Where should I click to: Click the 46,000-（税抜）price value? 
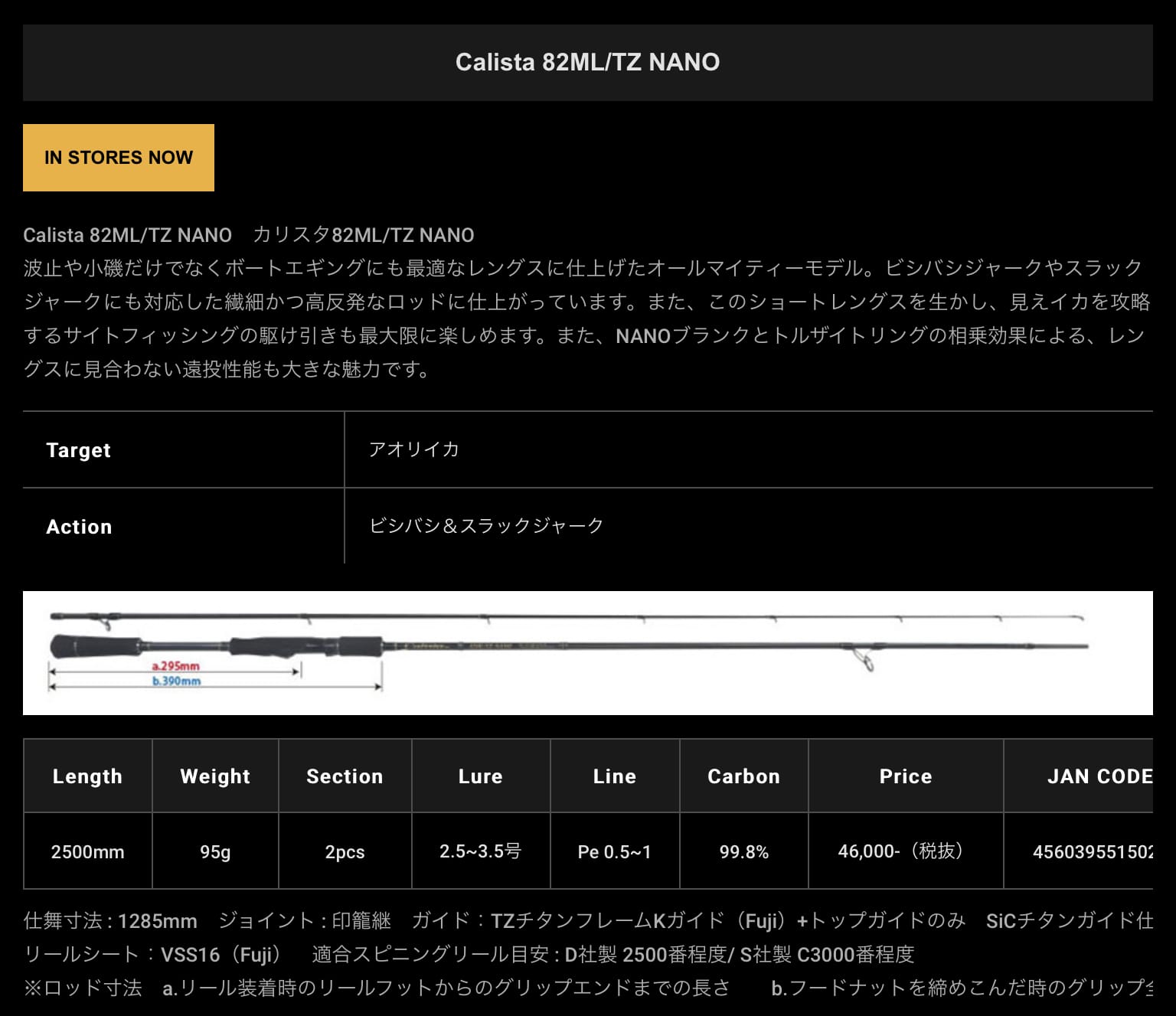pyautogui.click(x=906, y=851)
